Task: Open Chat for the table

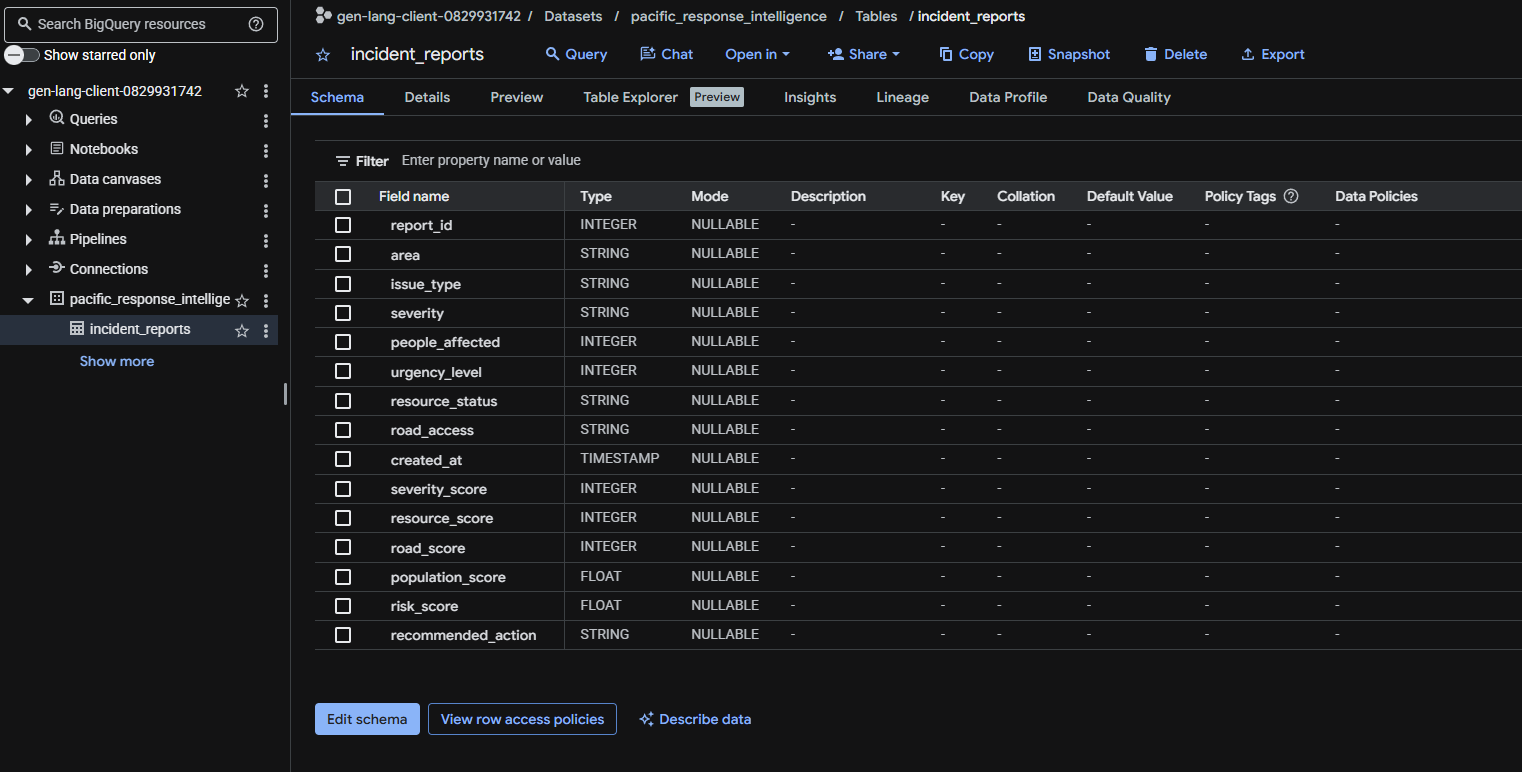Action: [666, 54]
